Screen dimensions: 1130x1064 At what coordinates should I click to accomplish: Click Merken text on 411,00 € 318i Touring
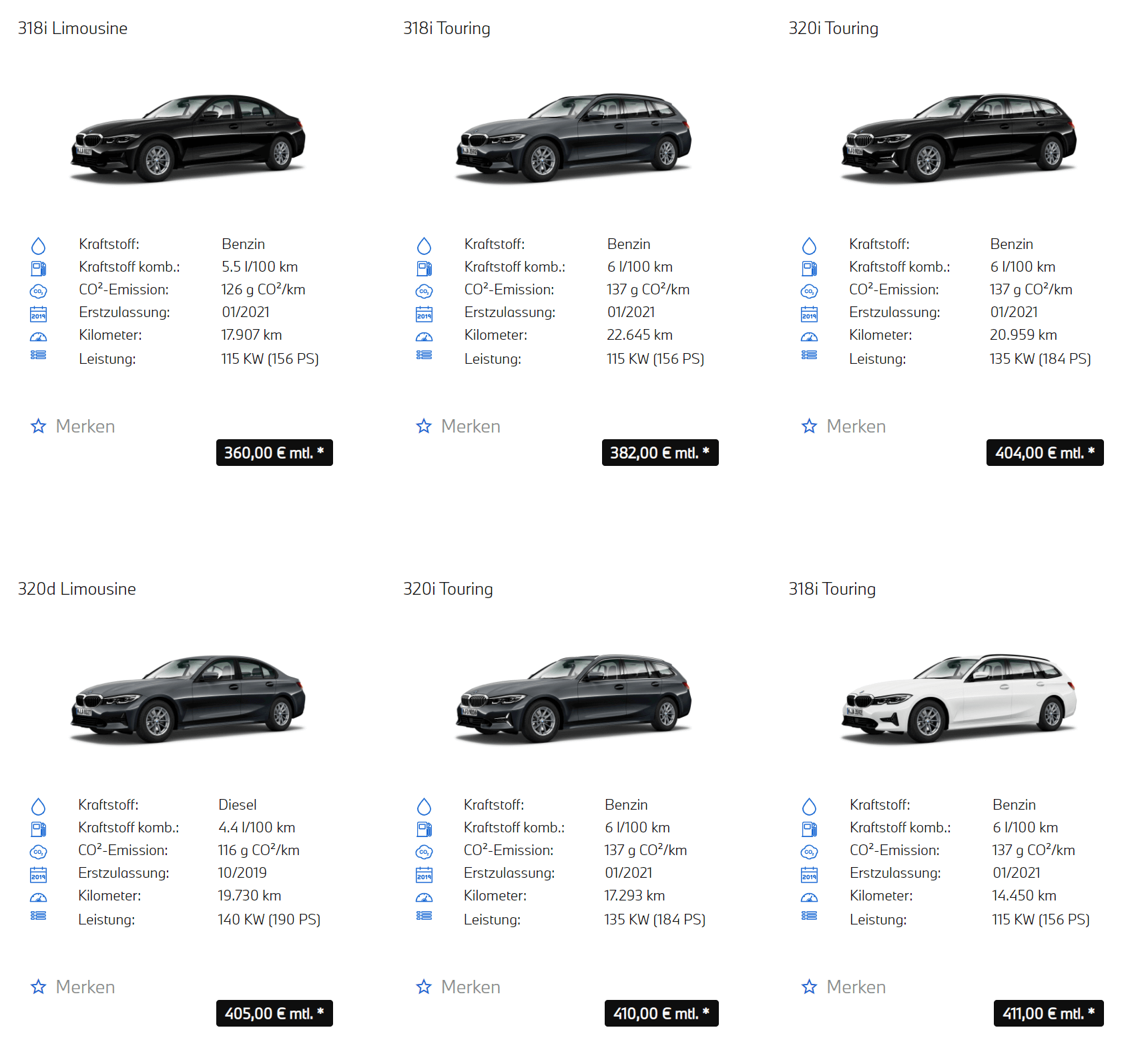(856, 987)
